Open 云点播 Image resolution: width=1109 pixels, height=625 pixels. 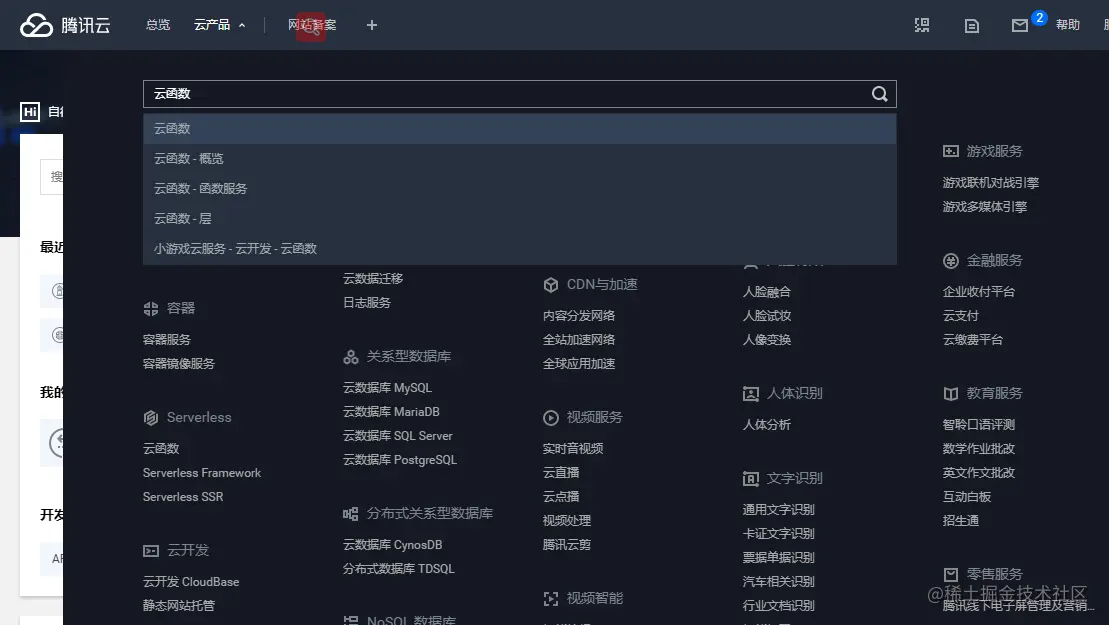561,496
